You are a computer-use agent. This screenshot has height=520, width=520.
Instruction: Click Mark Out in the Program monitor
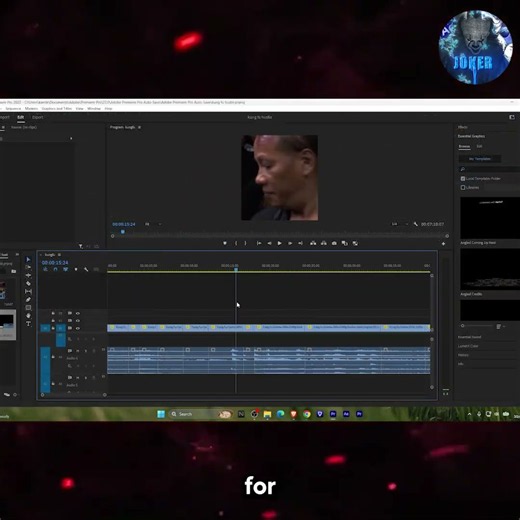click(x=245, y=243)
